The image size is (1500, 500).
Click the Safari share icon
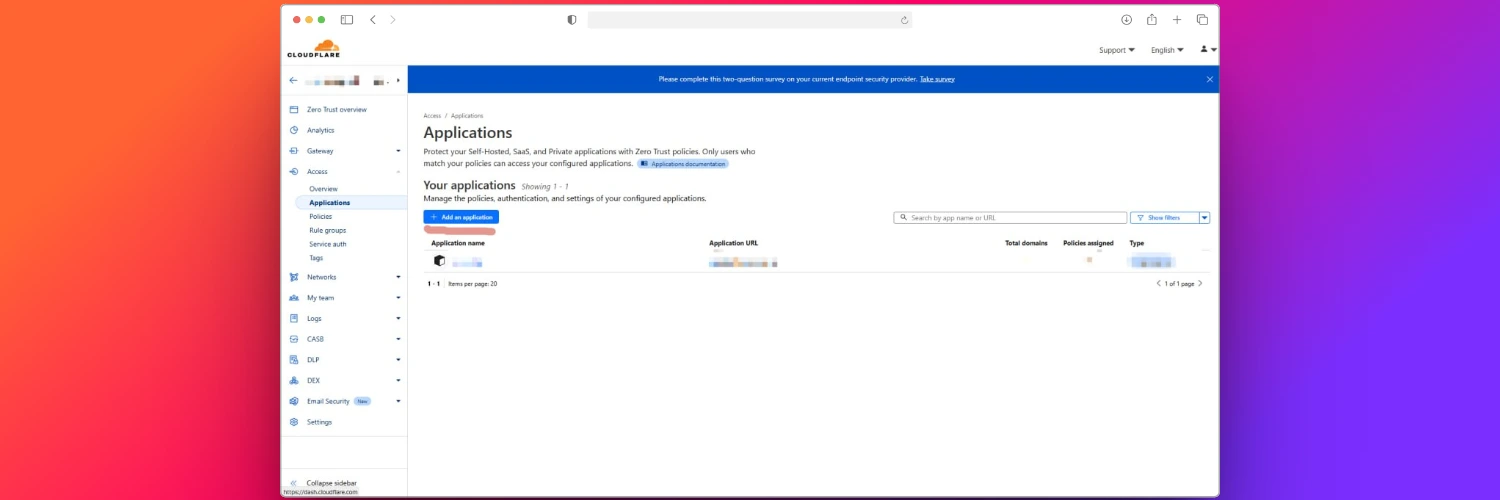click(x=1152, y=20)
